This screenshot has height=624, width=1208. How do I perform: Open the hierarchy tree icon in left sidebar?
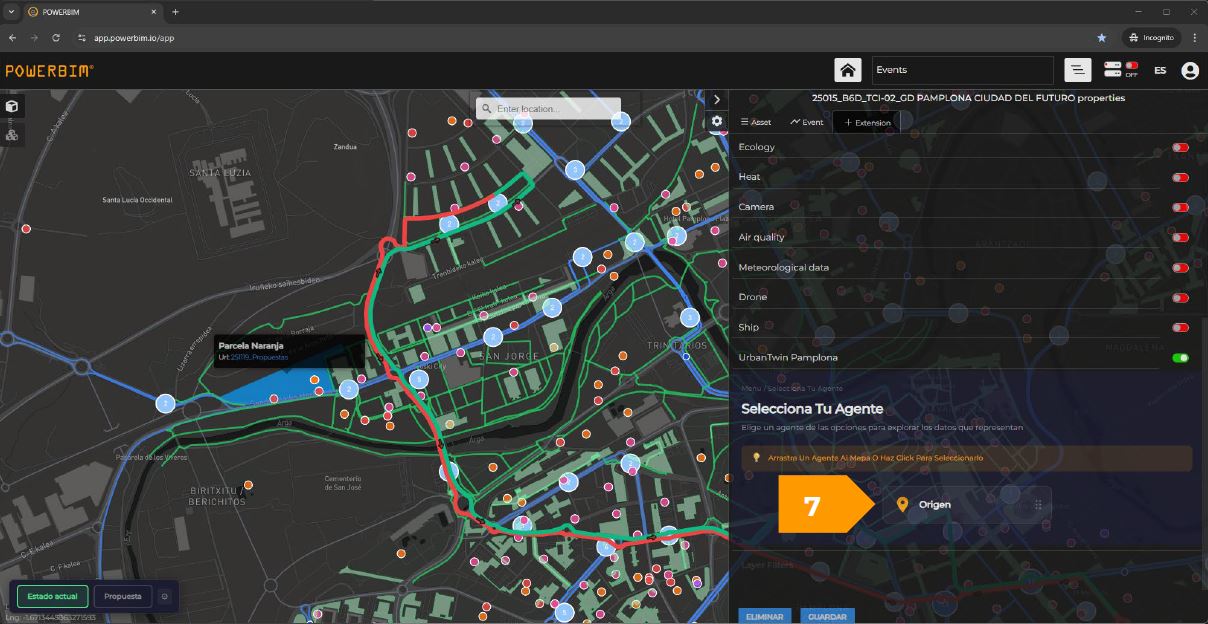tap(12, 134)
